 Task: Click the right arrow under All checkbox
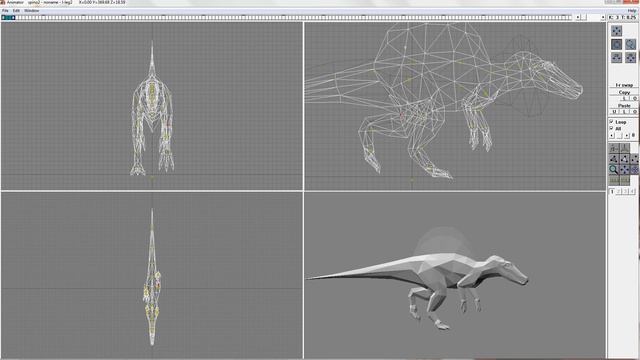627,135
